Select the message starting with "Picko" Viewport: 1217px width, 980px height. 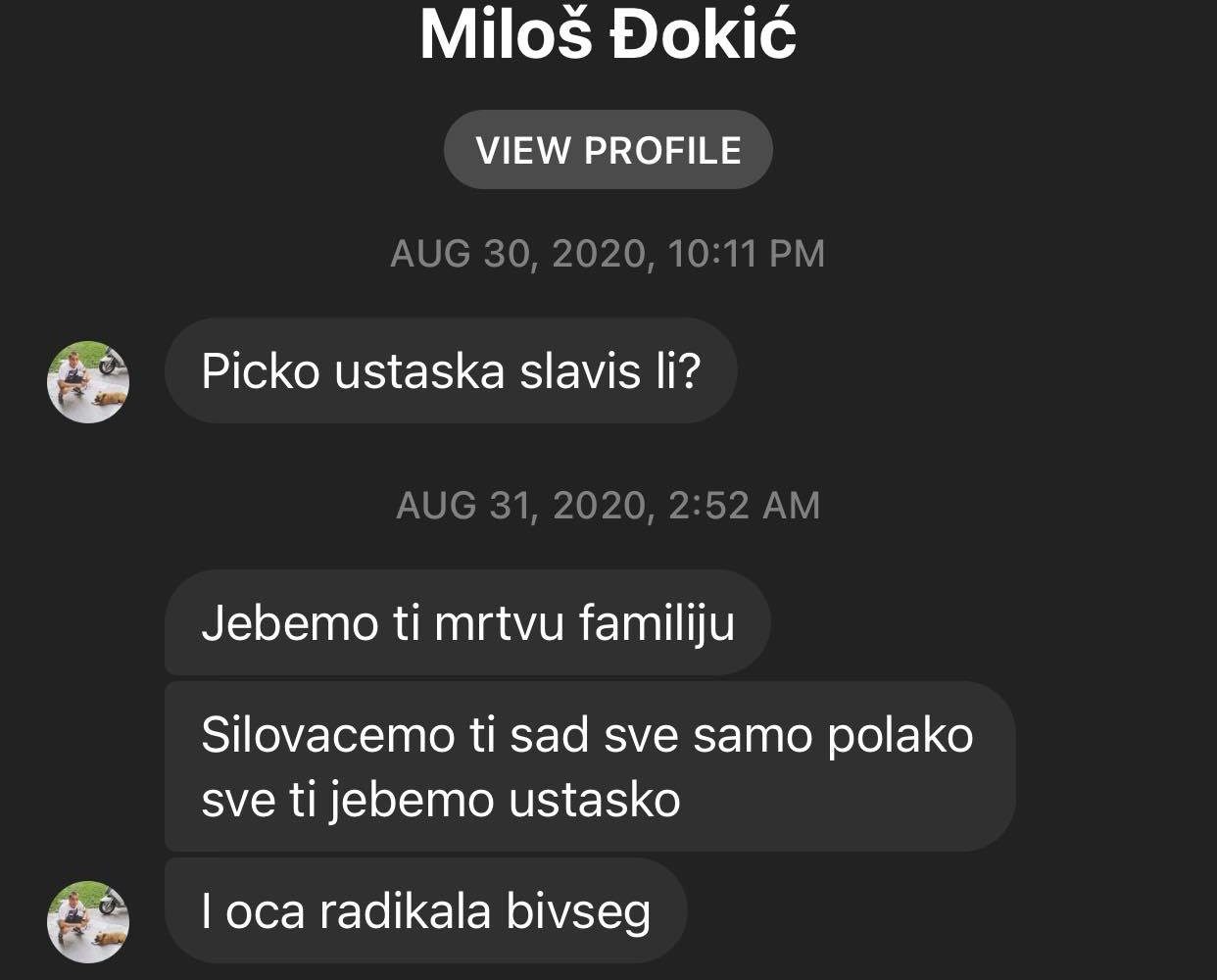(450, 371)
